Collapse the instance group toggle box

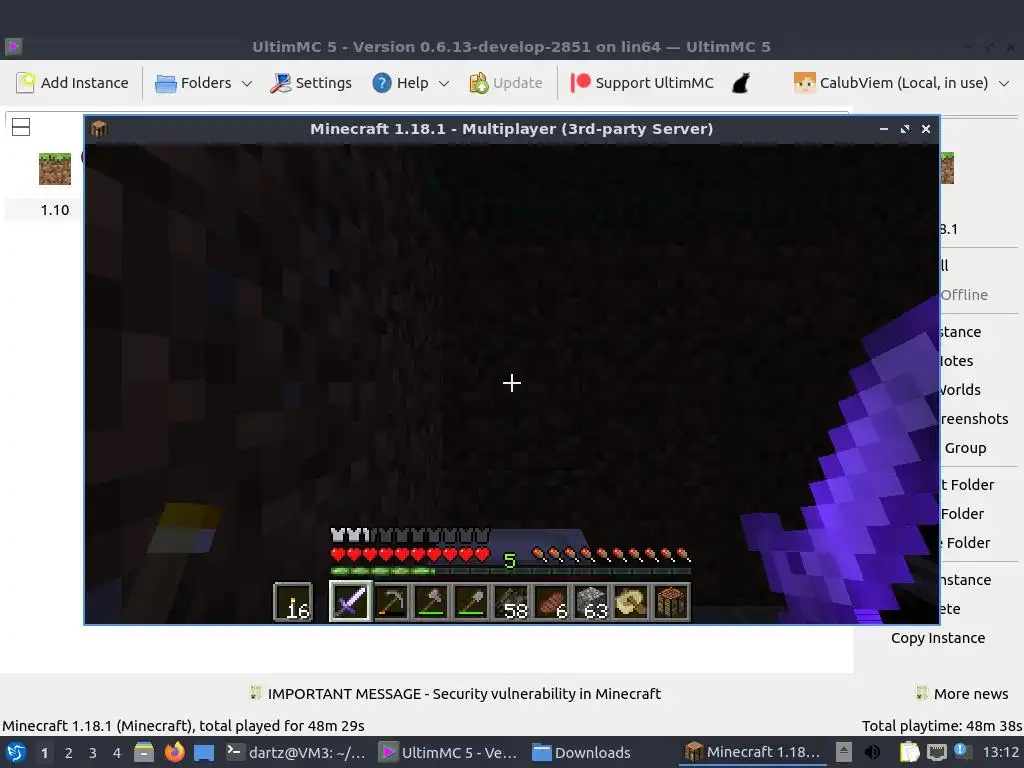tap(21, 127)
